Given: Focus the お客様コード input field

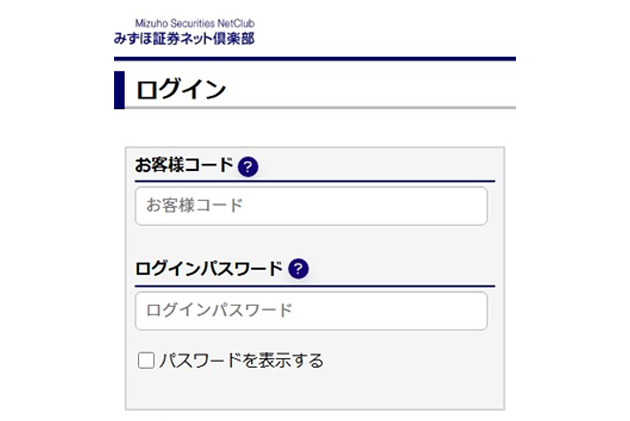Looking at the screenshot, I should click(311, 206).
